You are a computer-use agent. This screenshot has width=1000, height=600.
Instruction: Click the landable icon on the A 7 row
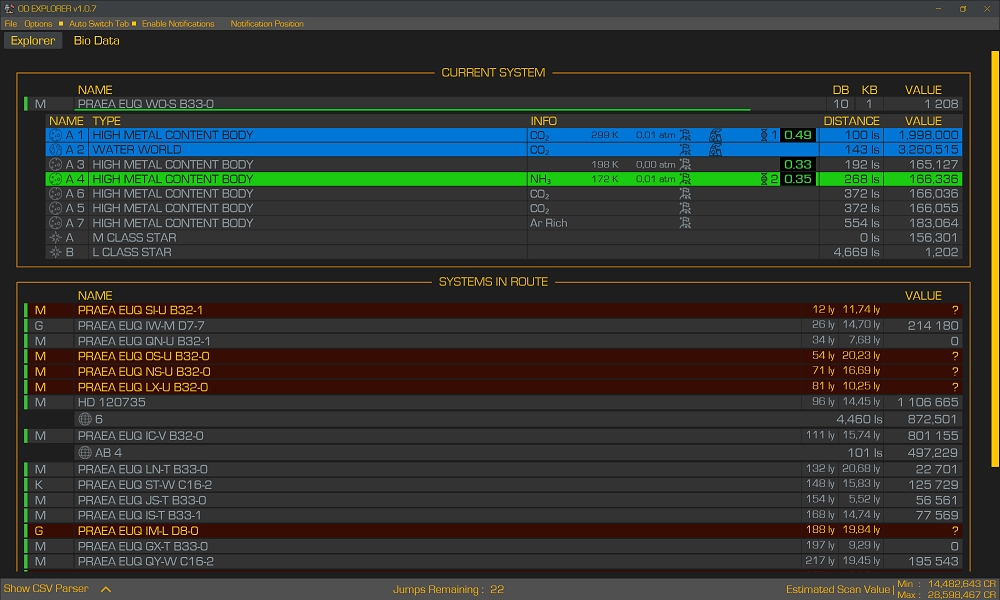click(685, 223)
